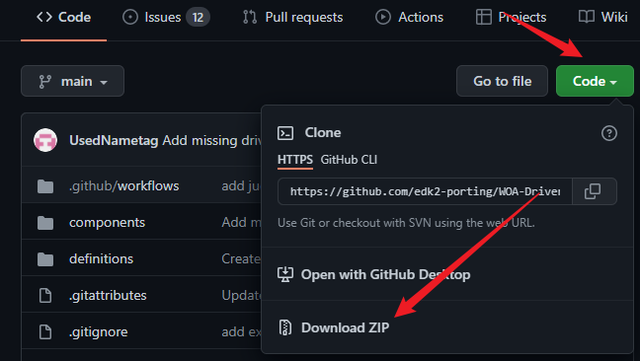Click commit message beside components folder

(x=241, y=223)
